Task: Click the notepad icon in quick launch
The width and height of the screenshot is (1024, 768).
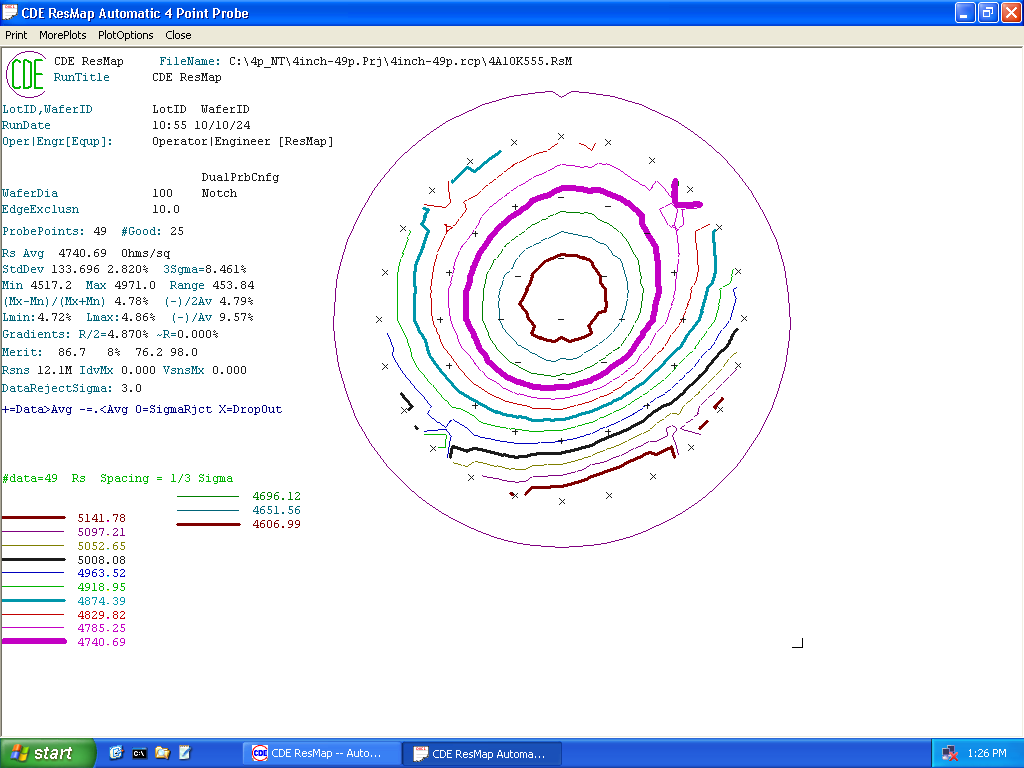Action: click(x=185, y=753)
